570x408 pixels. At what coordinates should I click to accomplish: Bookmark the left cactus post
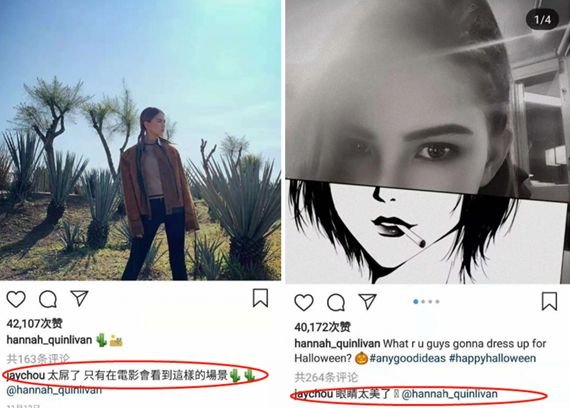pos(260,298)
